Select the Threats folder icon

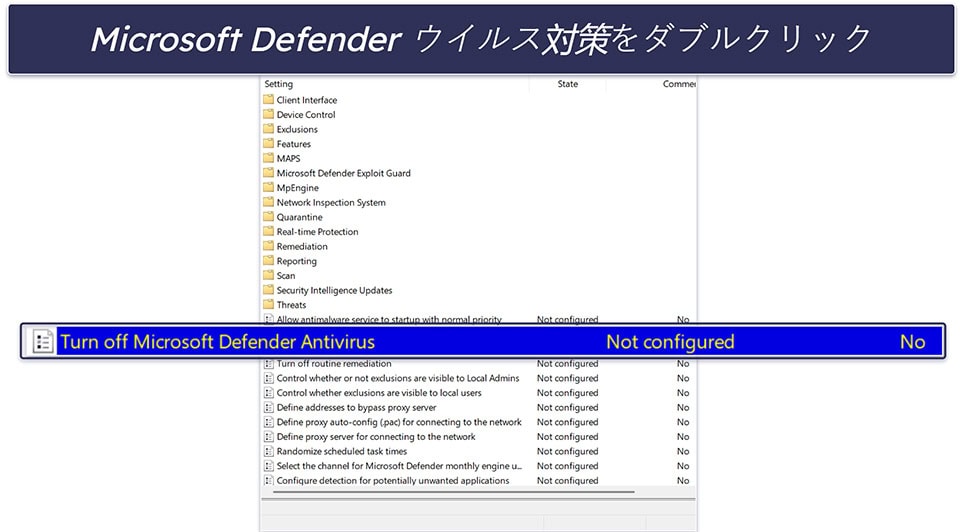[268, 304]
